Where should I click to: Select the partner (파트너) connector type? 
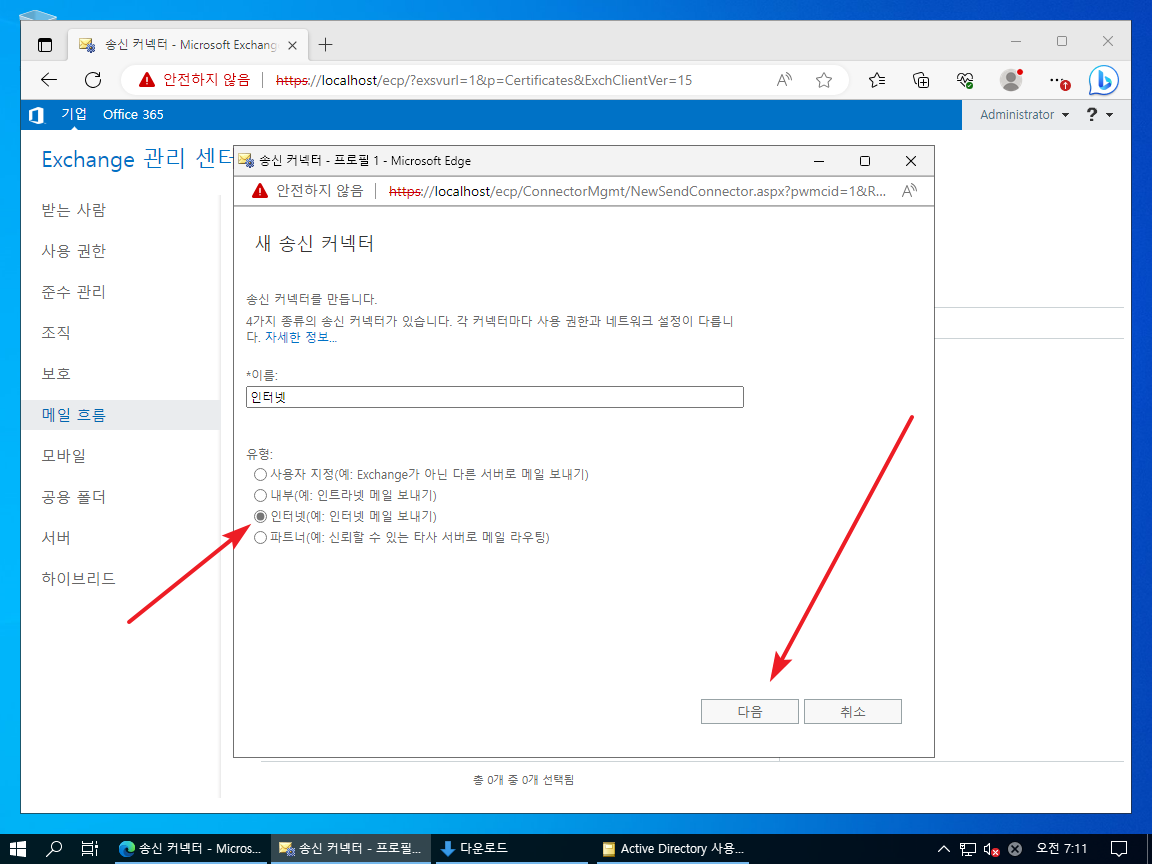(x=260, y=538)
